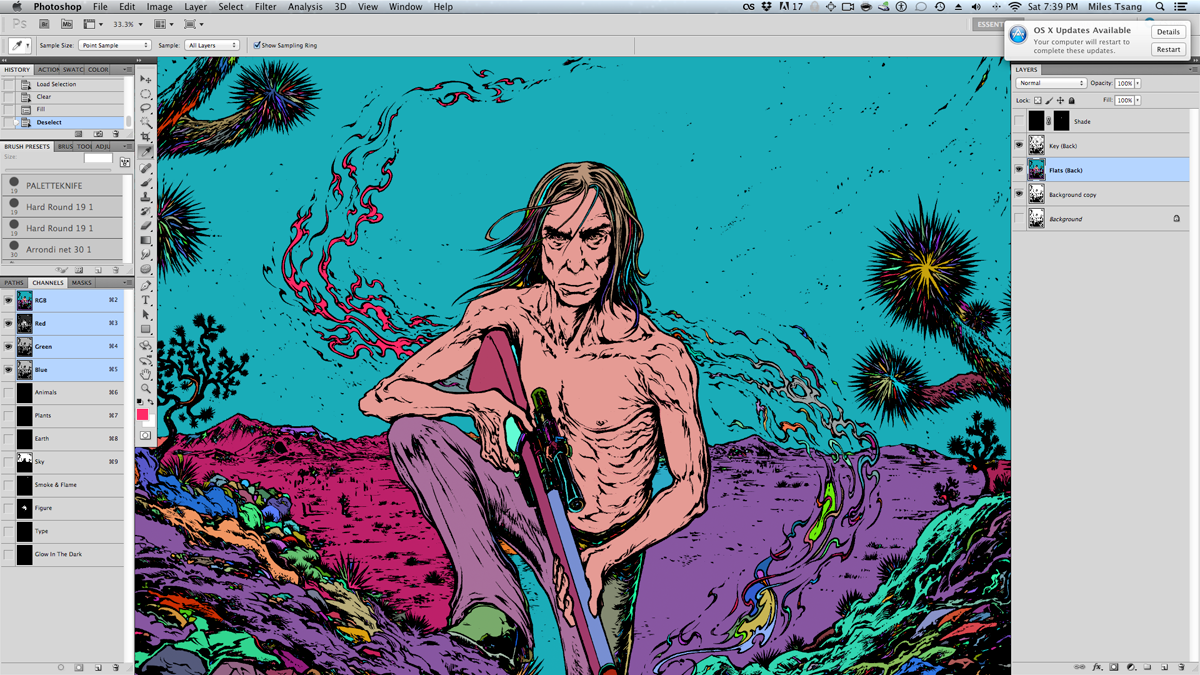Screen dimensions: 1200x675
Task: Toggle Quick Mask mode icon
Action: (146, 435)
